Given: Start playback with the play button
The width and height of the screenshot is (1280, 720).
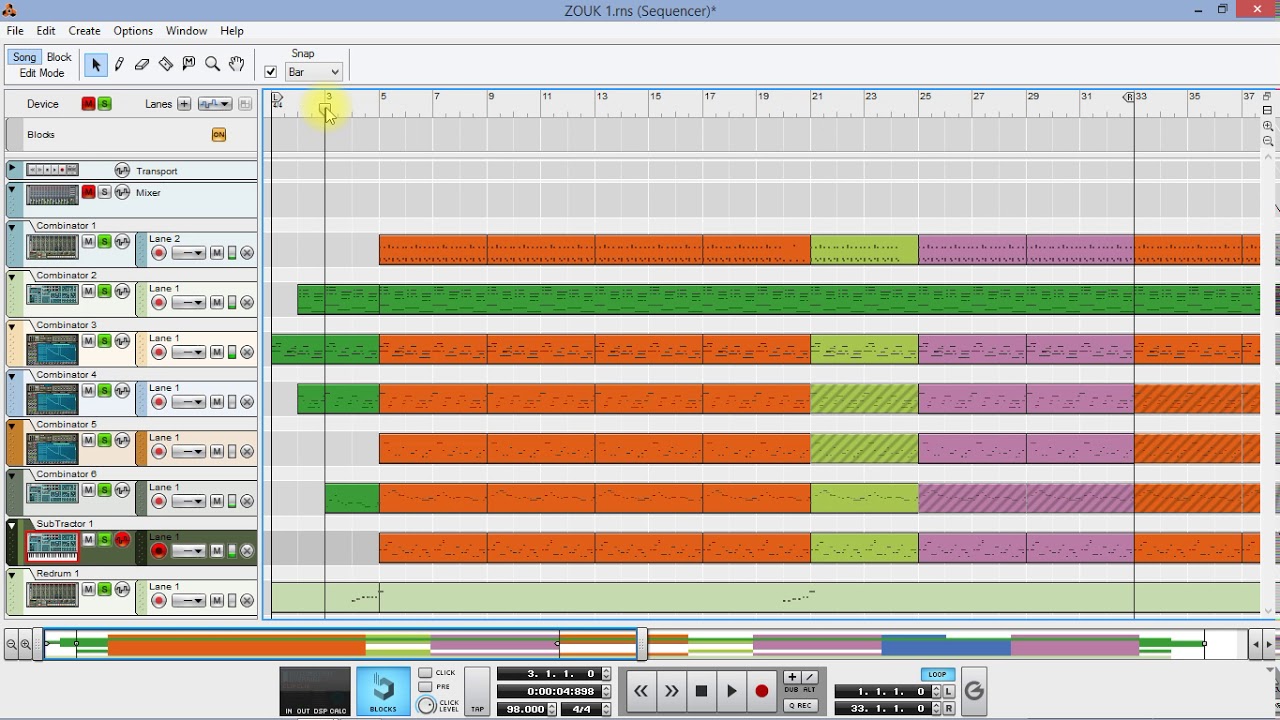Looking at the screenshot, I should point(732,691).
